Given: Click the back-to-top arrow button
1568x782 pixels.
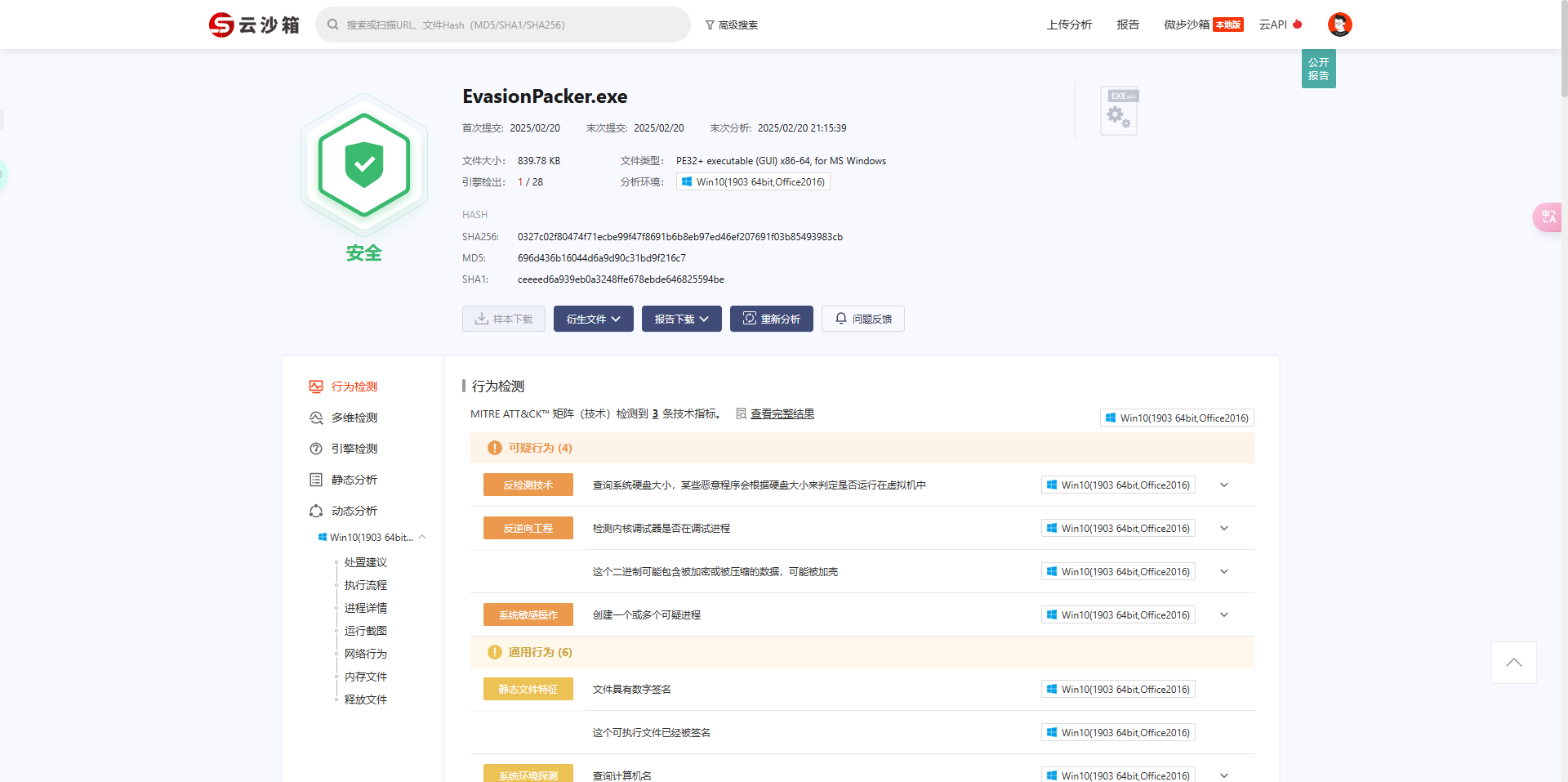Looking at the screenshot, I should (1514, 663).
